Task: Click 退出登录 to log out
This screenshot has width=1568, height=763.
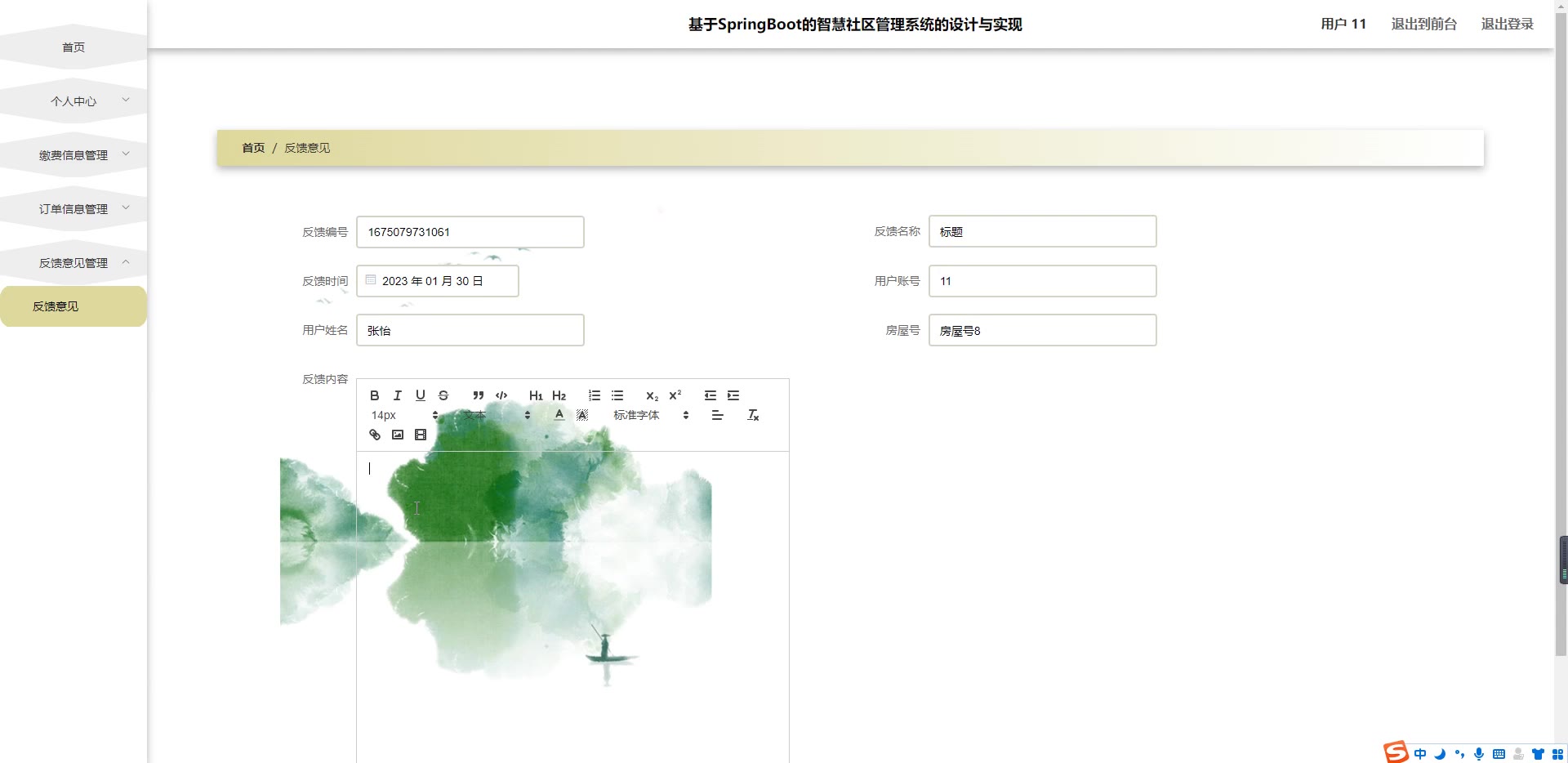Action: [1507, 24]
